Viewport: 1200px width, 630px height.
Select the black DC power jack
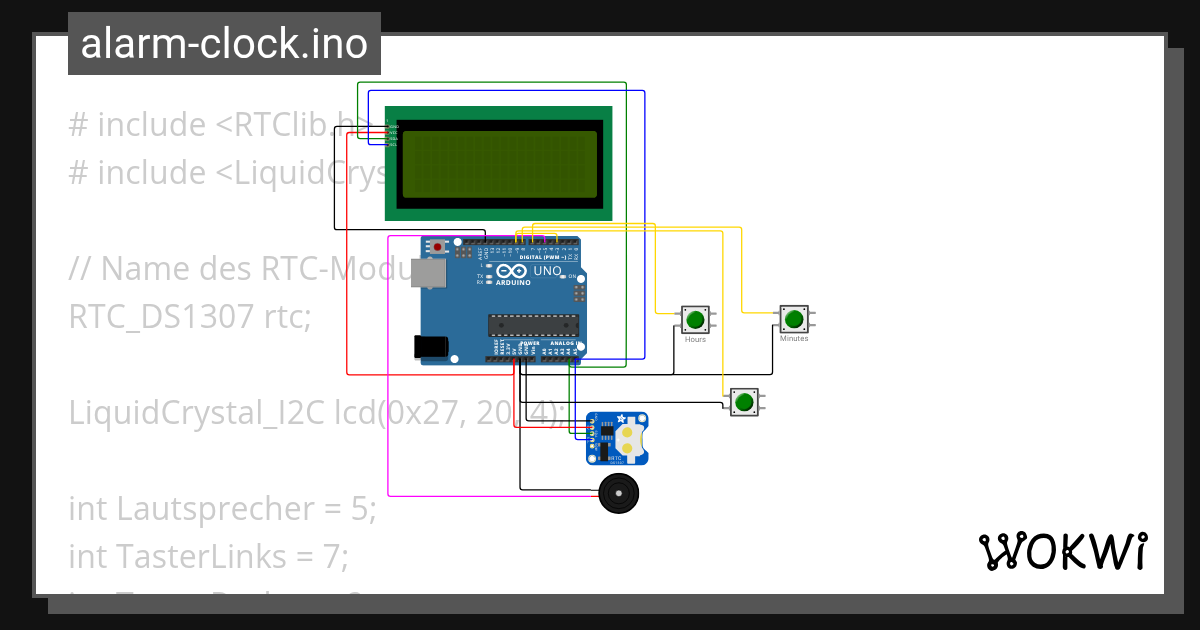429,347
